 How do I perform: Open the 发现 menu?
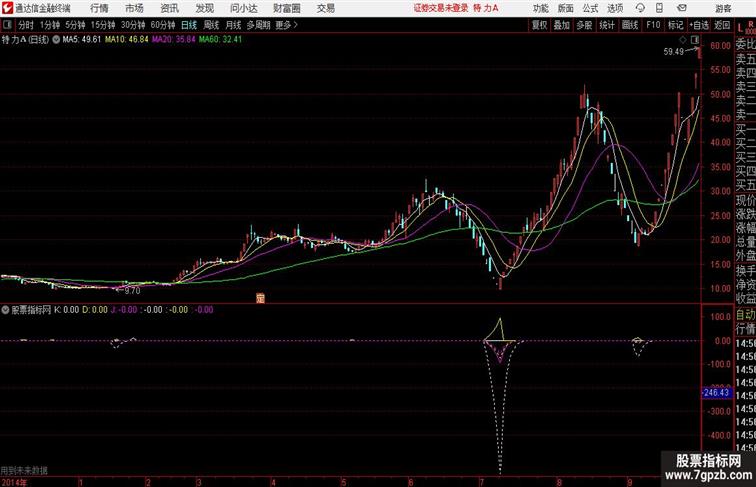tap(204, 8)
